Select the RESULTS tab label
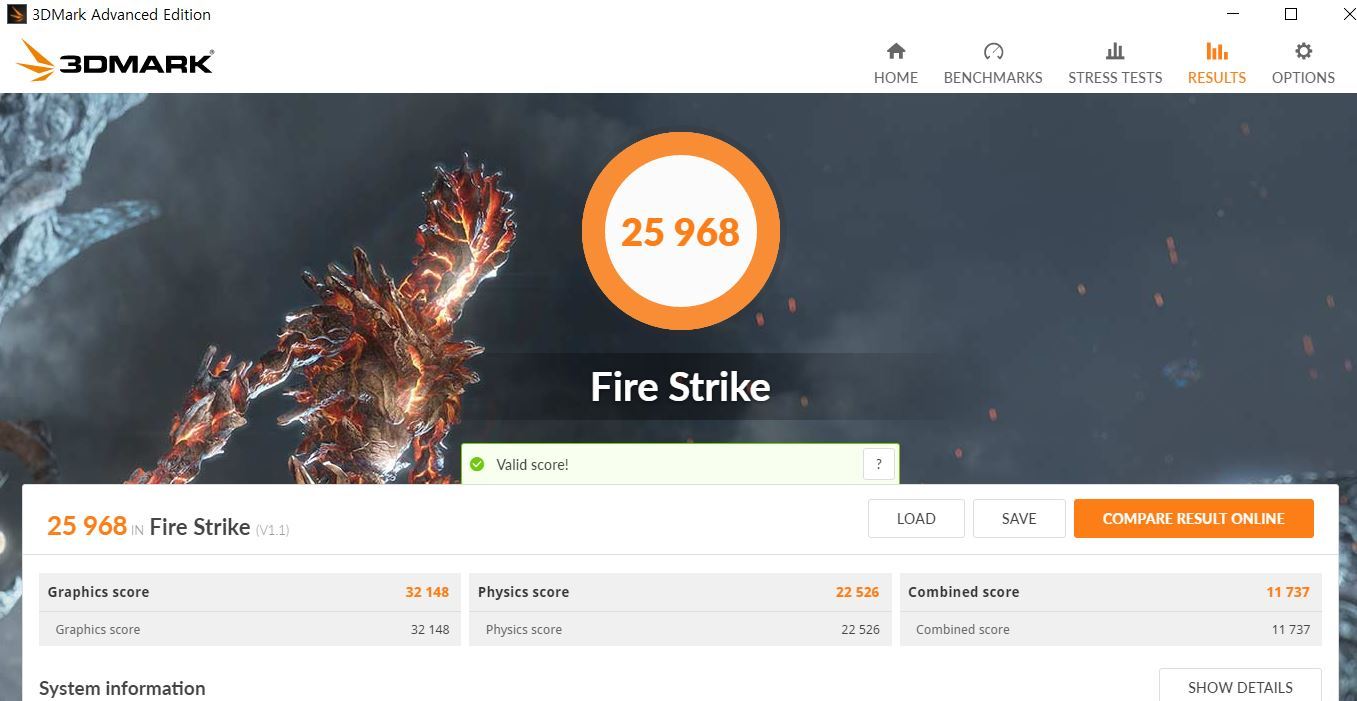 coord(1217,77)
